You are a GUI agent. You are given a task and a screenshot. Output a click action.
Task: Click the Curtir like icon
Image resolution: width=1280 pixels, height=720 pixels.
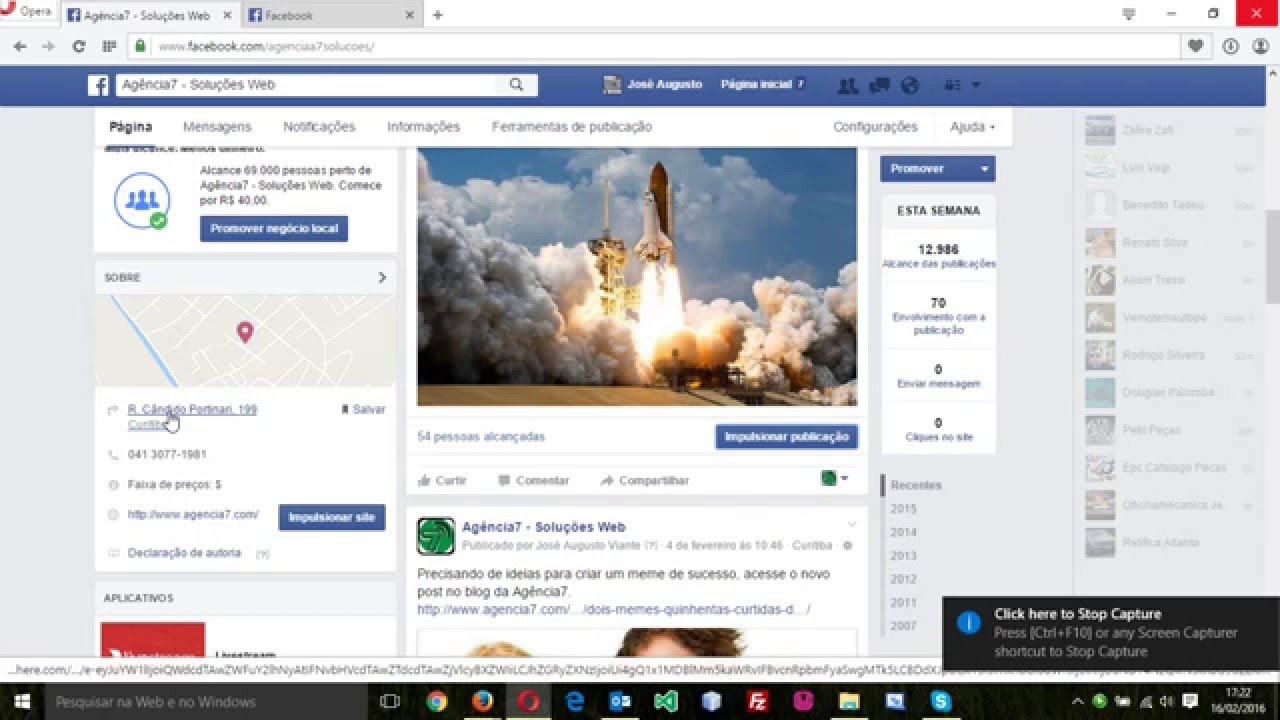pyautogui.click(x=424, y=480)
